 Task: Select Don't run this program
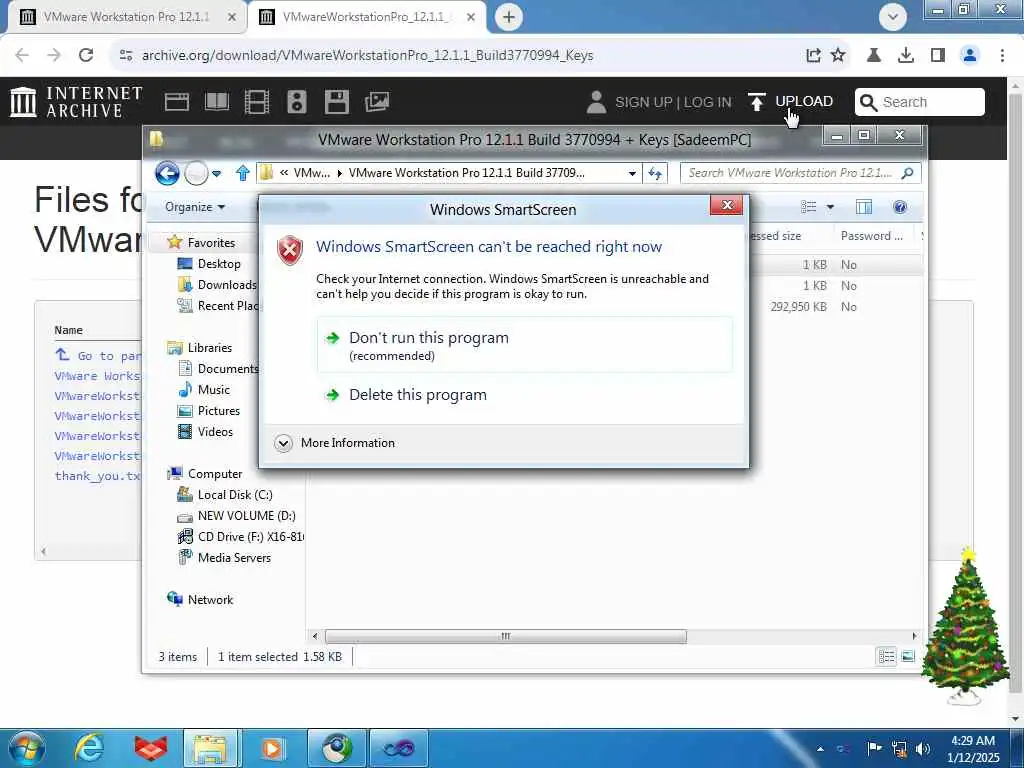click(524, 345)
